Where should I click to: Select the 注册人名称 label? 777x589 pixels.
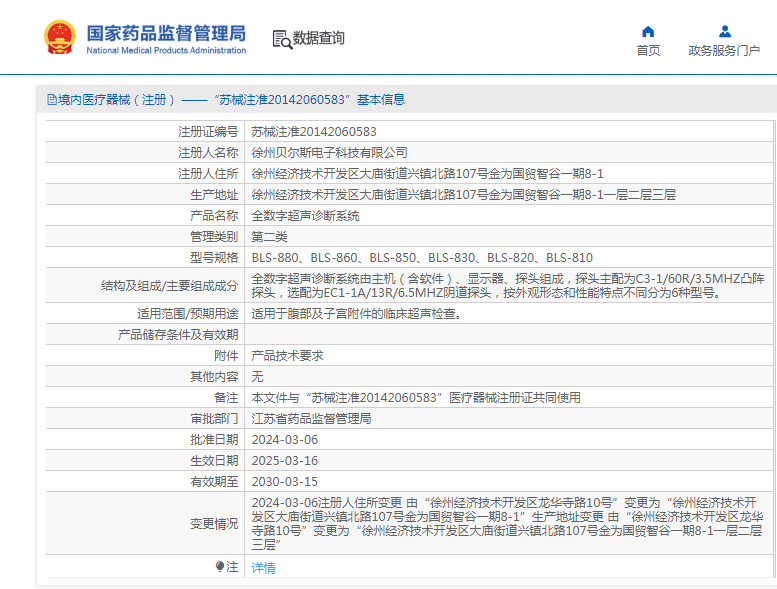pyautogui.click(x=208, y=153)
